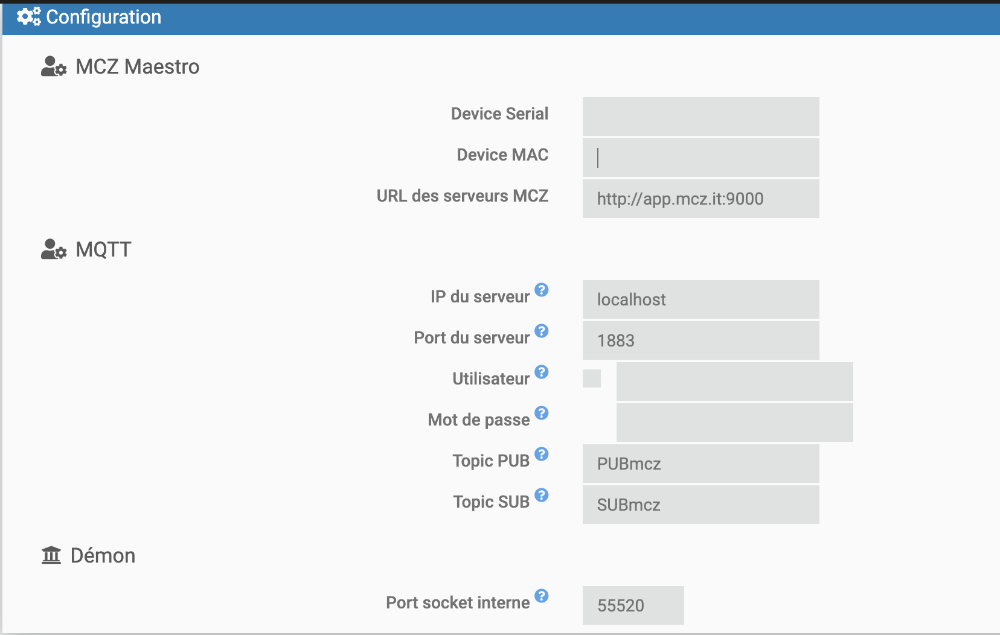Screen dimensions: 1000x635
Task: Click into the Device MAC field
Action: pos(701,157)
